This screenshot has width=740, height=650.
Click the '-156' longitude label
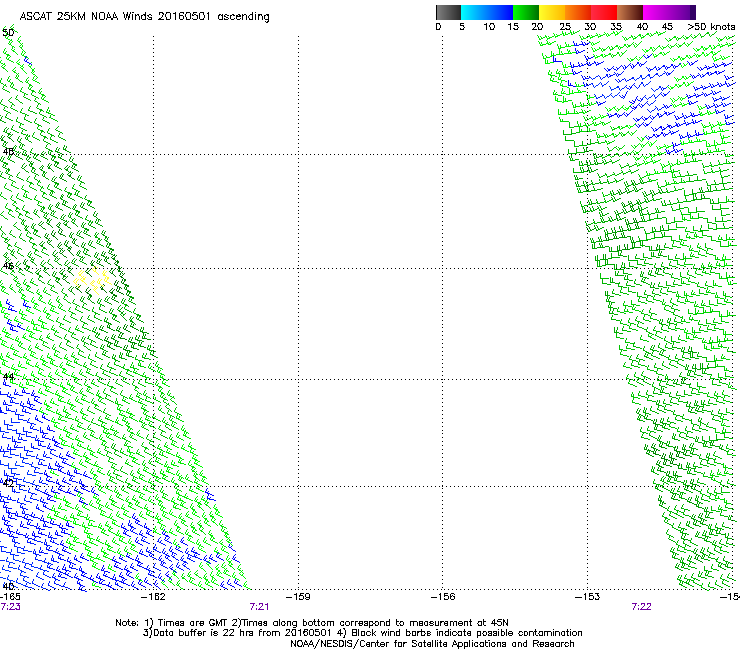[x=443, y=597]
